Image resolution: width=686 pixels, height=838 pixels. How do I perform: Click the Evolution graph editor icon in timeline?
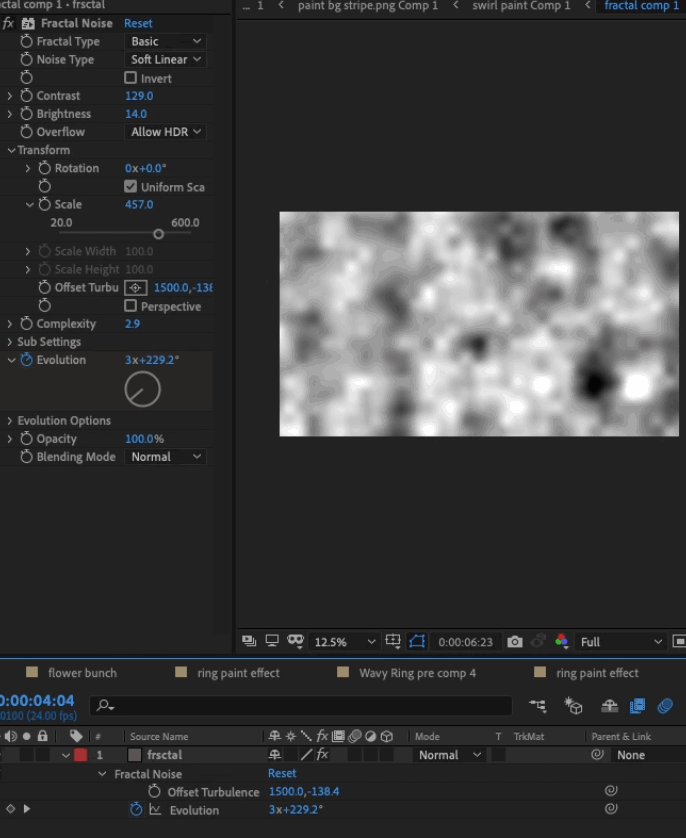155,810
